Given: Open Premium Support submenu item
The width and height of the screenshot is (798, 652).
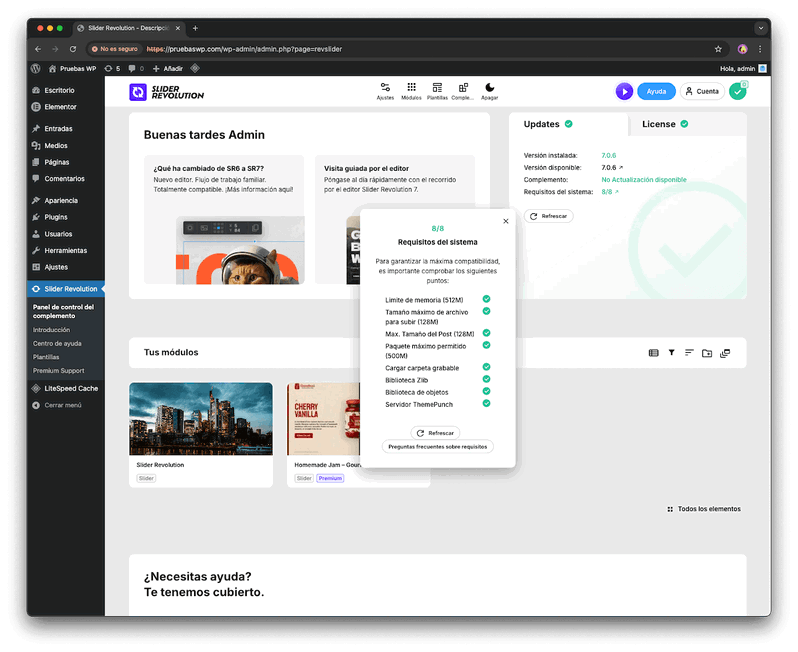Looking at the screenshot, I should [59, 371].
